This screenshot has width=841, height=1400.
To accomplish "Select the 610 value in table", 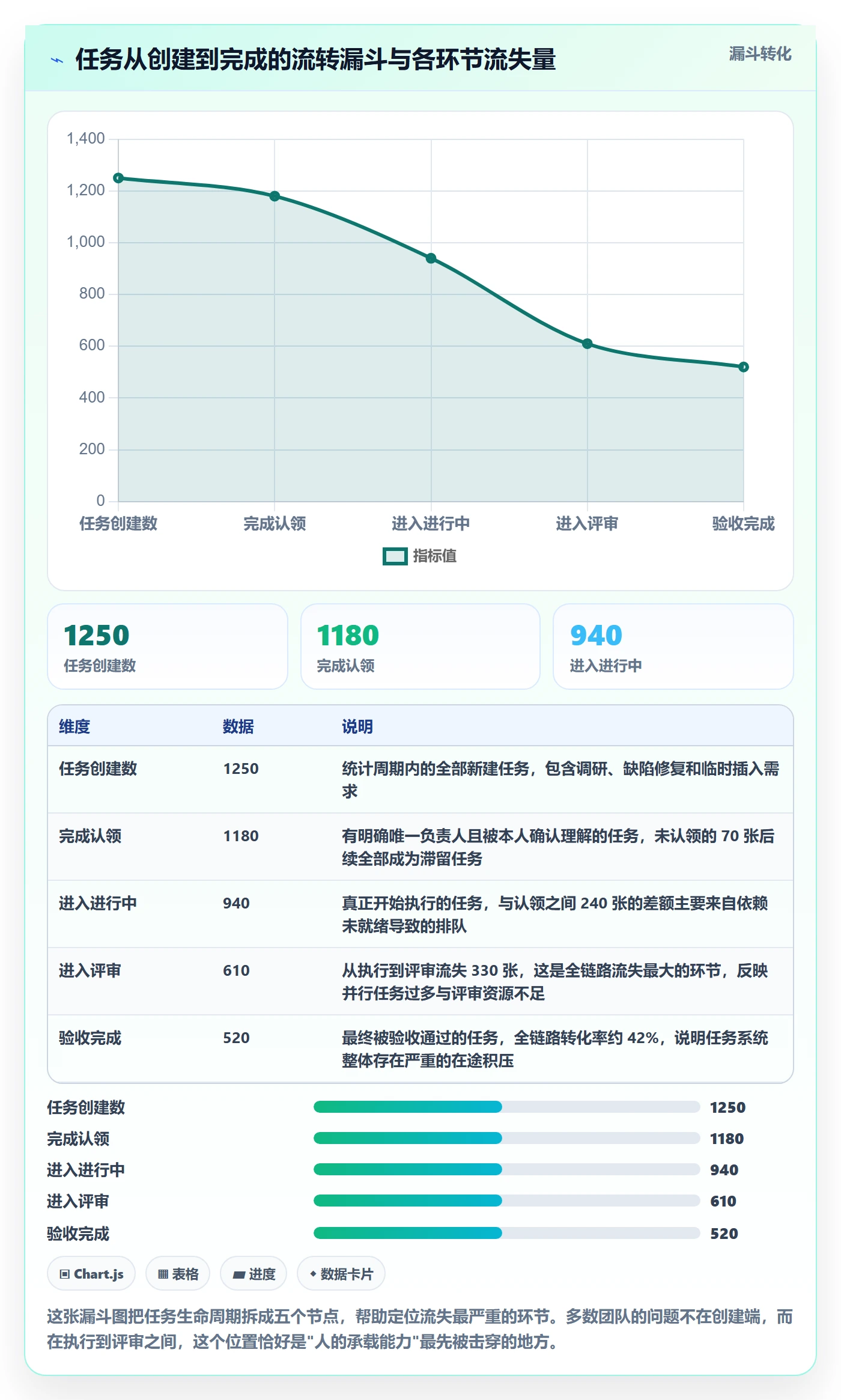I will coord(236,970).
